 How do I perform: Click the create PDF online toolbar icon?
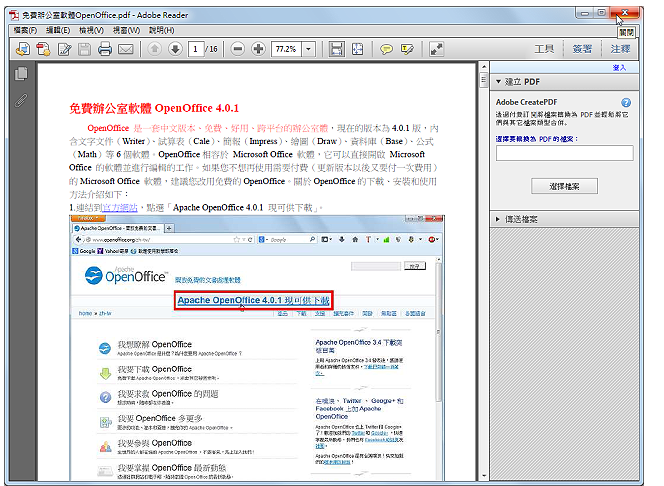pos(23,49)
